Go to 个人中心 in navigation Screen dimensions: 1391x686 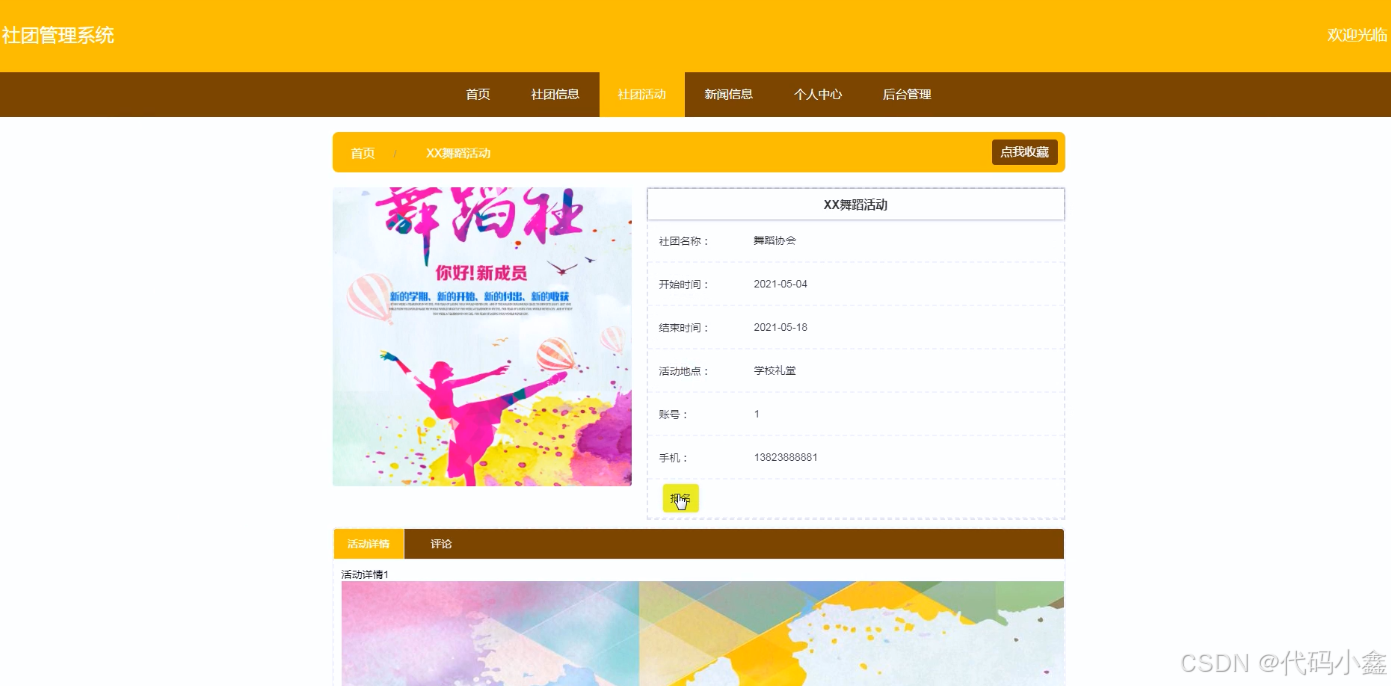click(x=818, y=94)
